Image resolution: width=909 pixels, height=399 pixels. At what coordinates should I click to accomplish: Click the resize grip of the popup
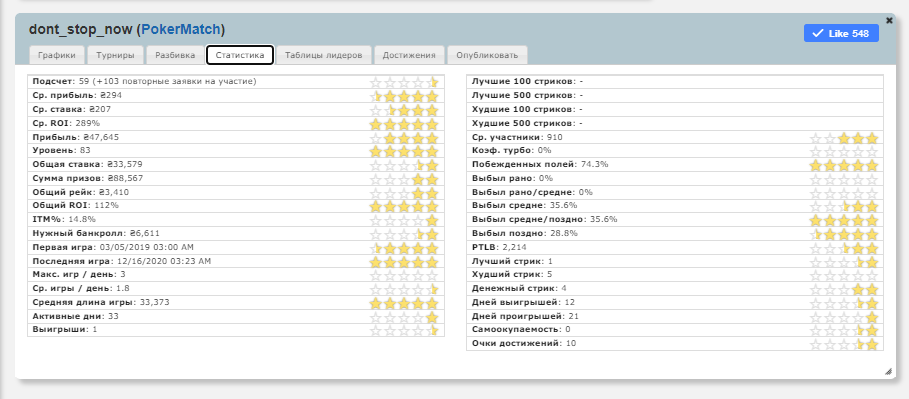888,372
